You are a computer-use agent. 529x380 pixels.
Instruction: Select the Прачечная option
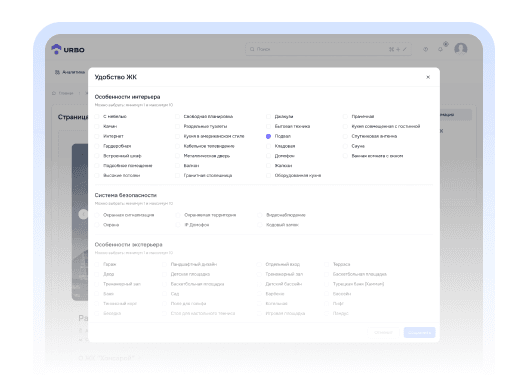coord(345,116)
